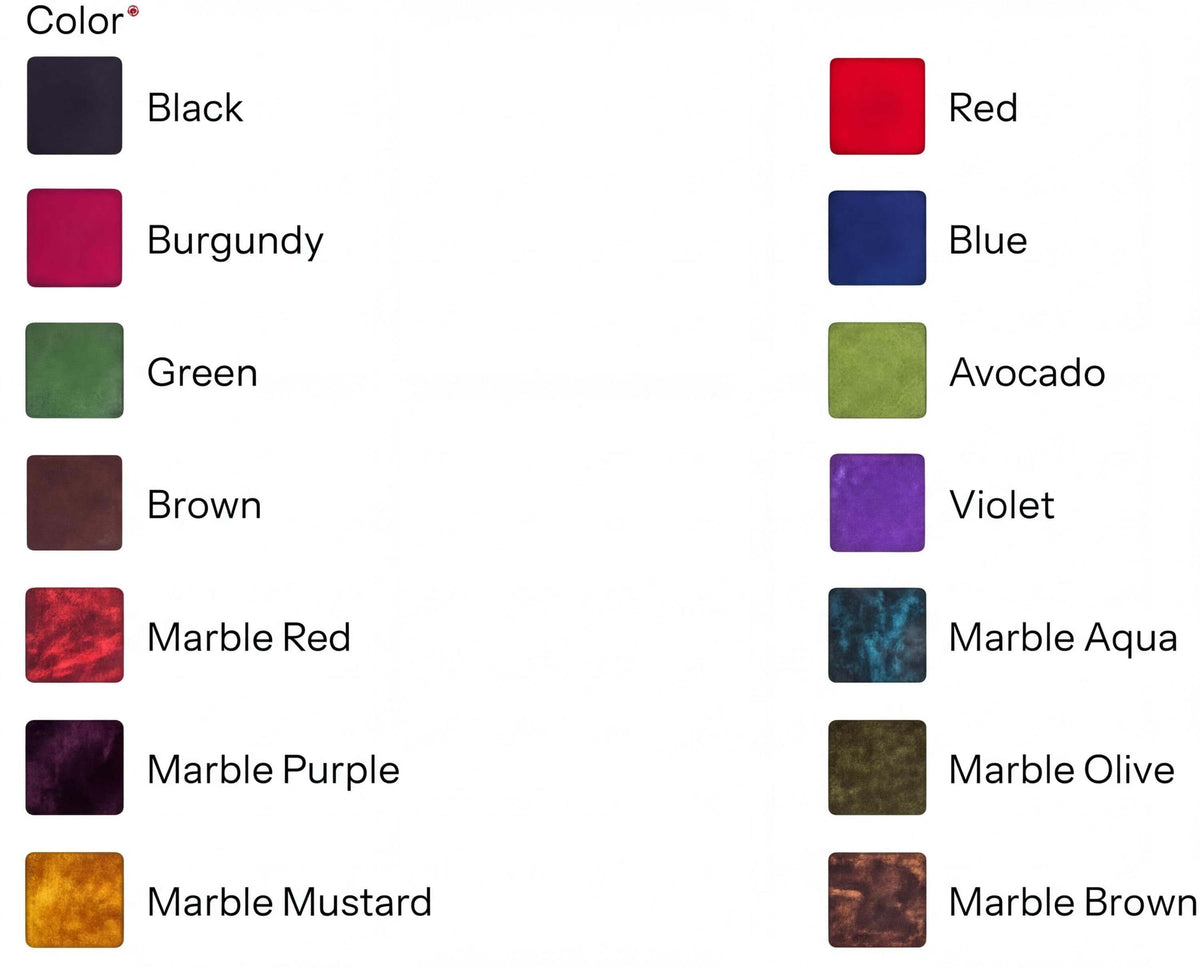Click the Avocado label text
Screen dimensions: 1200x969
(x=1027, y=373)
